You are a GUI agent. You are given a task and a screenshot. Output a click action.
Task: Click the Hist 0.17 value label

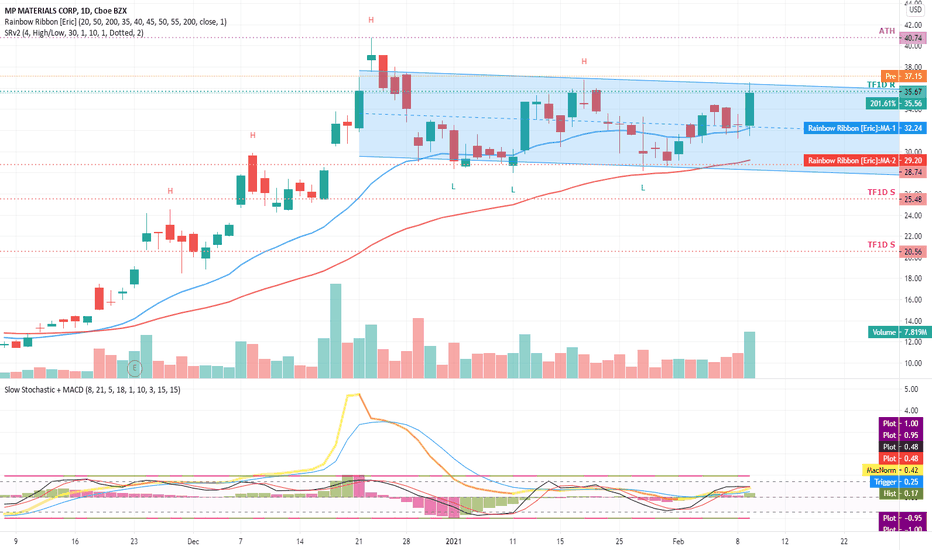click(x=900, y=494)
